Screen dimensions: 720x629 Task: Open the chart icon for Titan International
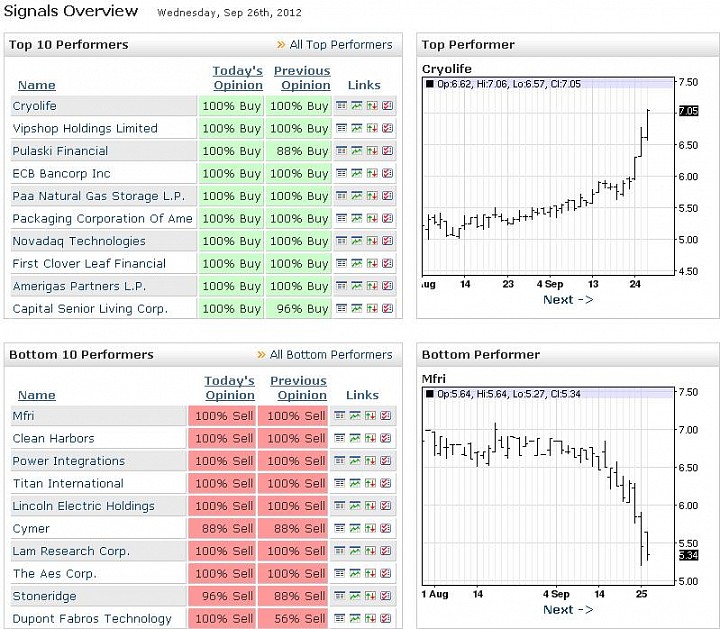355,483
